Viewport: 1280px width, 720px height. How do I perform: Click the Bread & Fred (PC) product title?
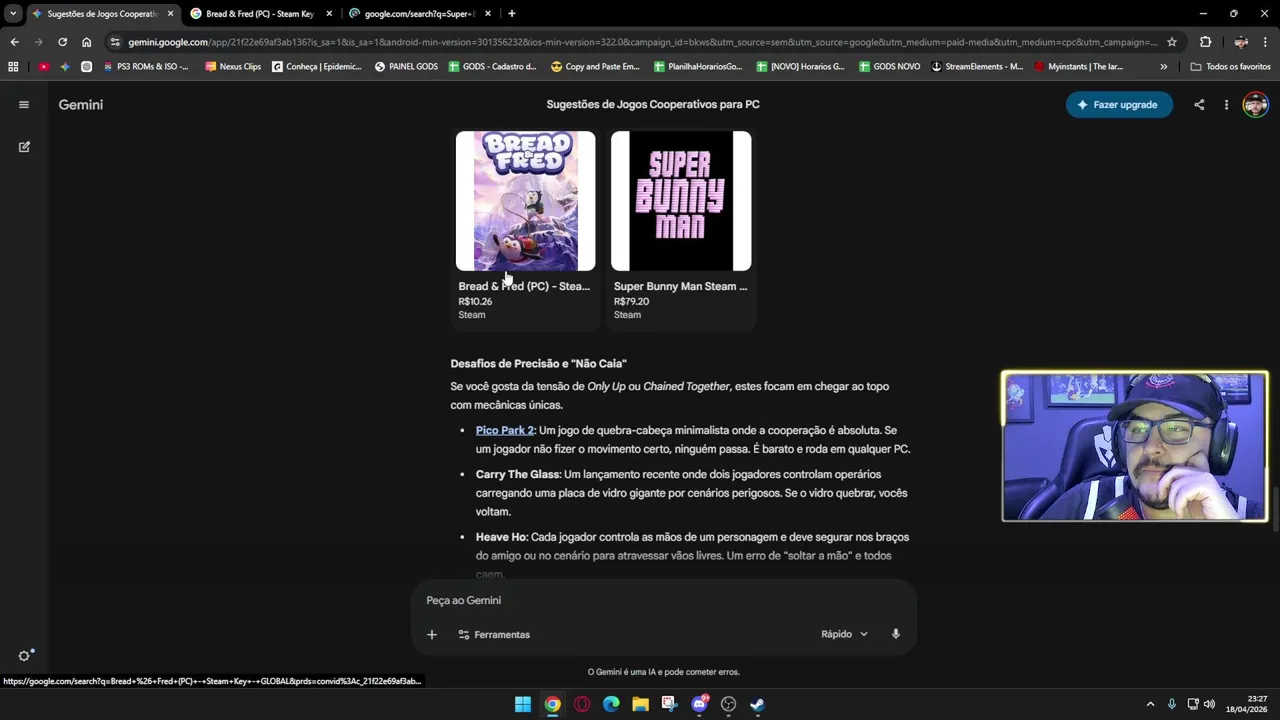[524, 286]
